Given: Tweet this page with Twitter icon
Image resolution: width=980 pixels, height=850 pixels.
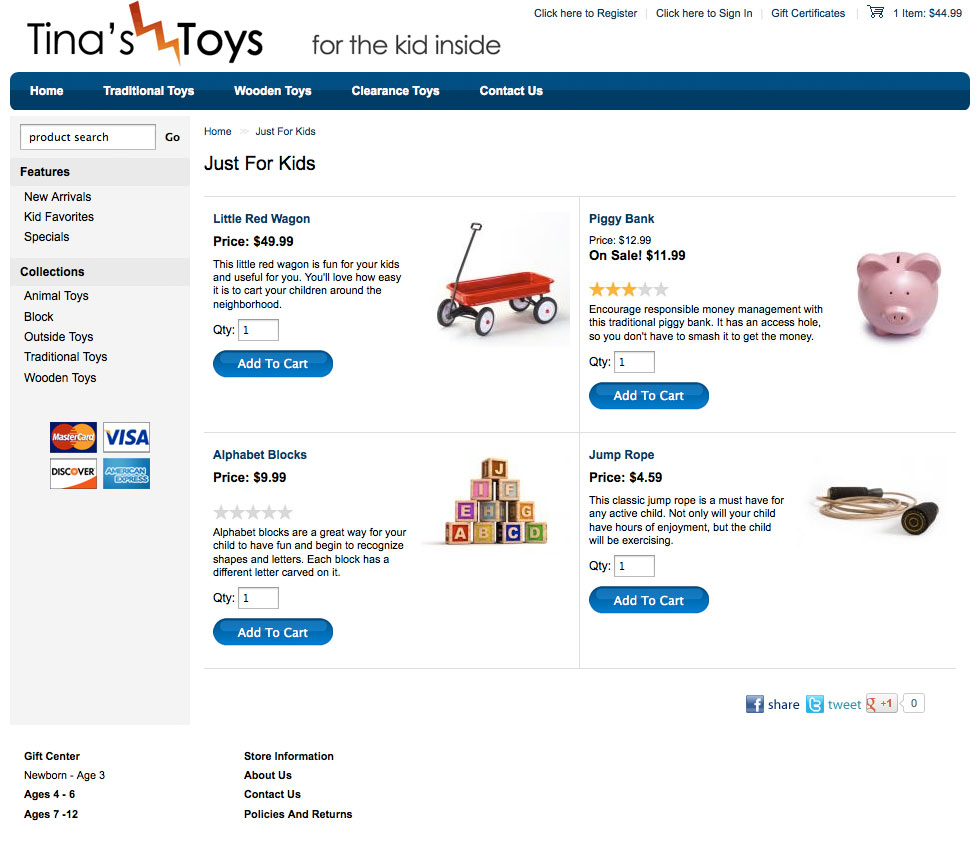Looking at the screenshot, I should (x=814, y=704).
